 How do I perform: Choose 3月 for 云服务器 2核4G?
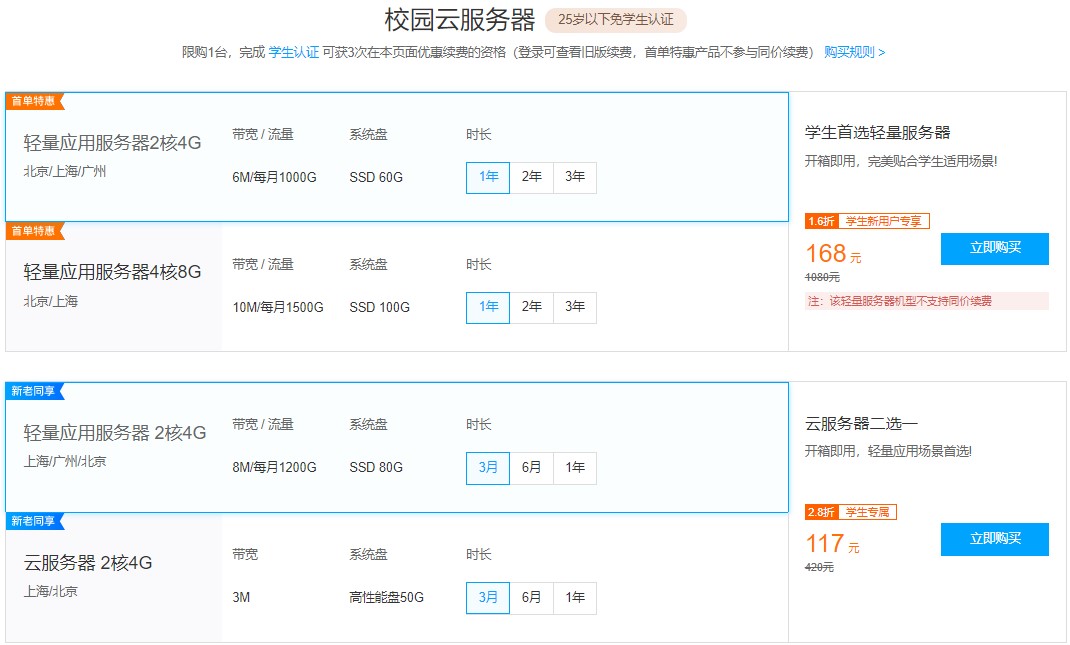point(488,597)
